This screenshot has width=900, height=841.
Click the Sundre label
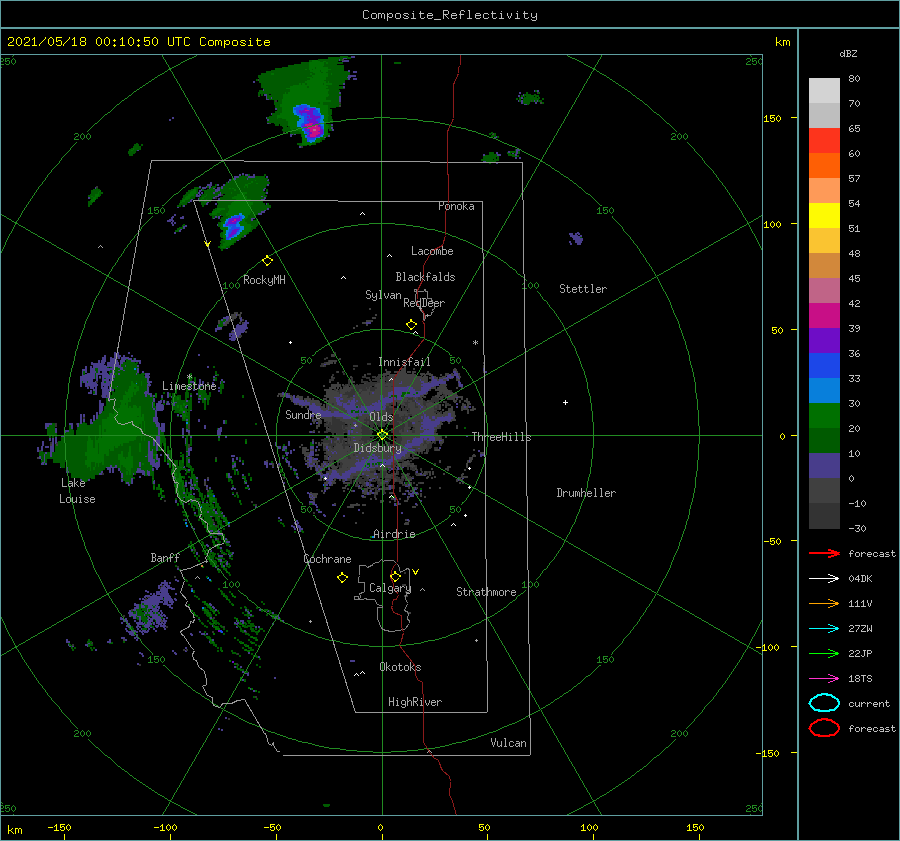tap(303, 414)
